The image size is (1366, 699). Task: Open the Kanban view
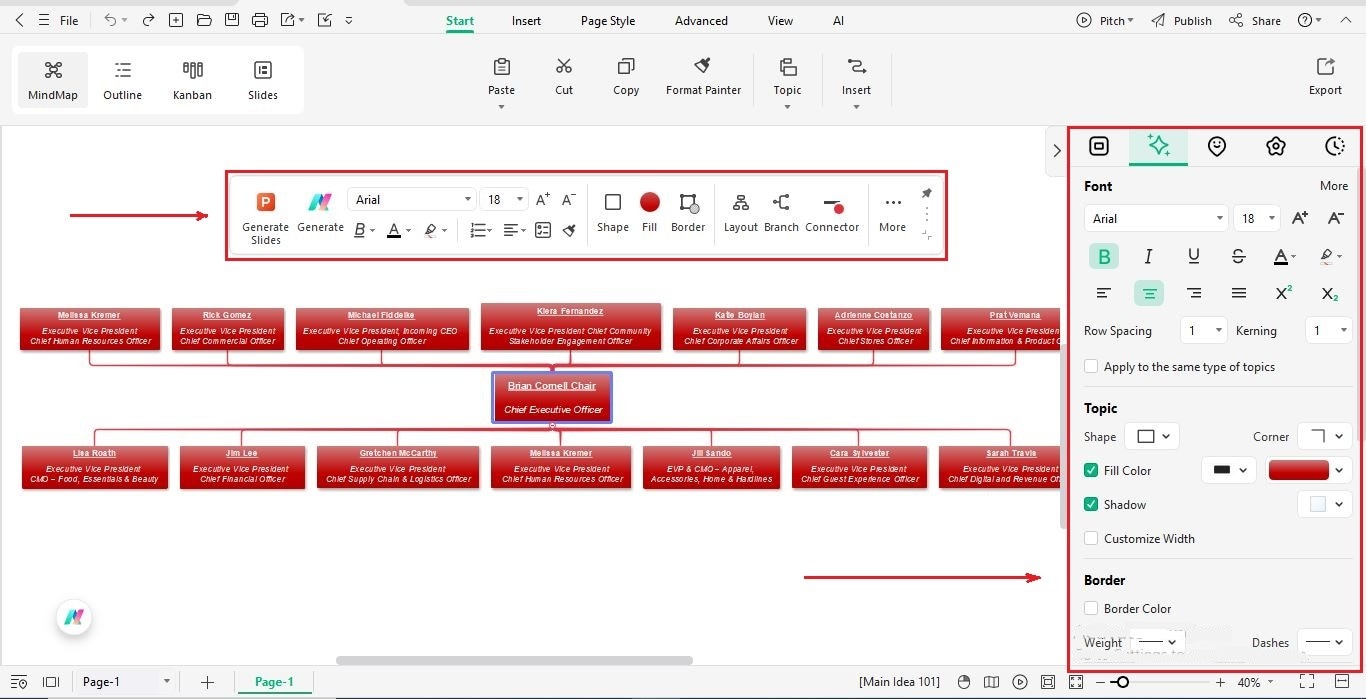tap(192, 80)
